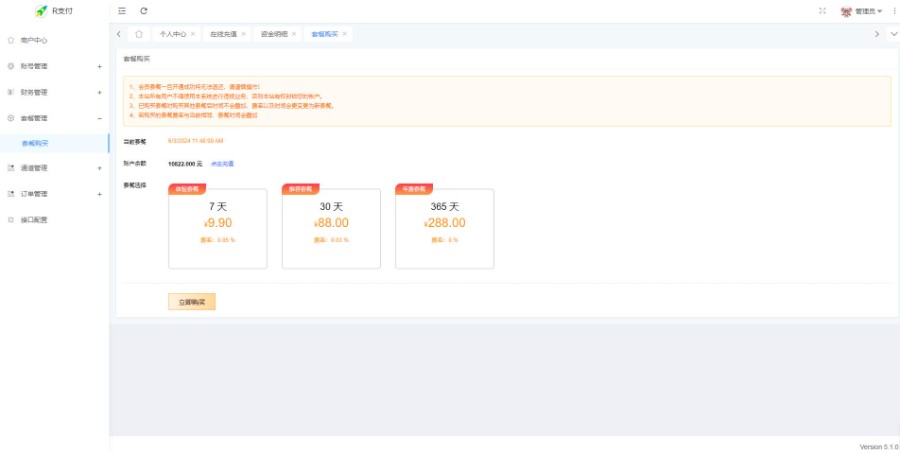Image resolution: width=900 pixels, height=454 pixels.
Task: Click the 立即购买 button
Action: 192,302
